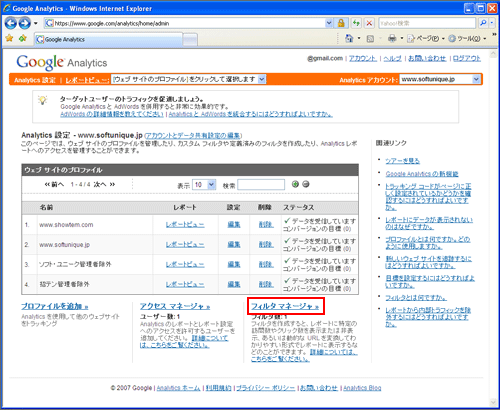Open the ヘルプ link at top
The height and width of the screenshot is (410, 500).
tap(392, 58)
